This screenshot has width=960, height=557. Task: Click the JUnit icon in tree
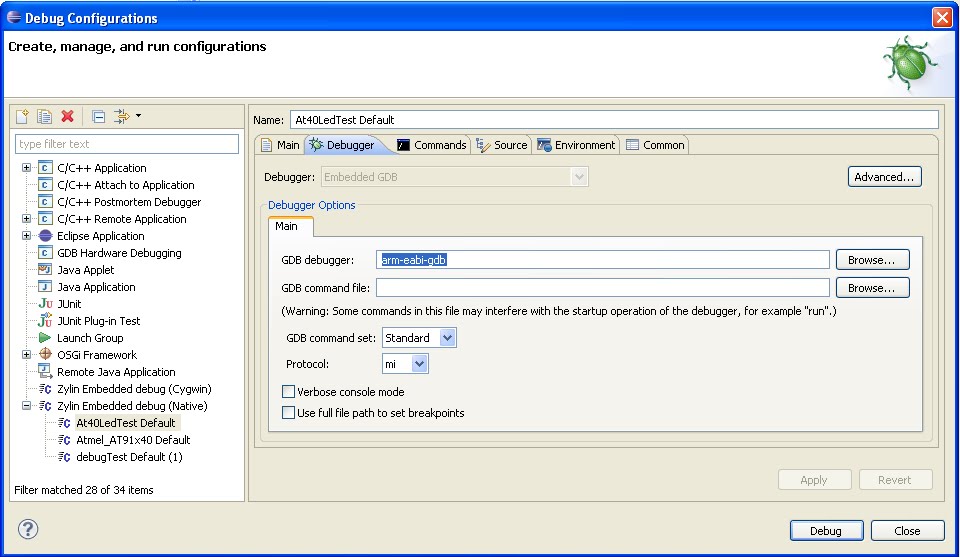coord(45,304)
